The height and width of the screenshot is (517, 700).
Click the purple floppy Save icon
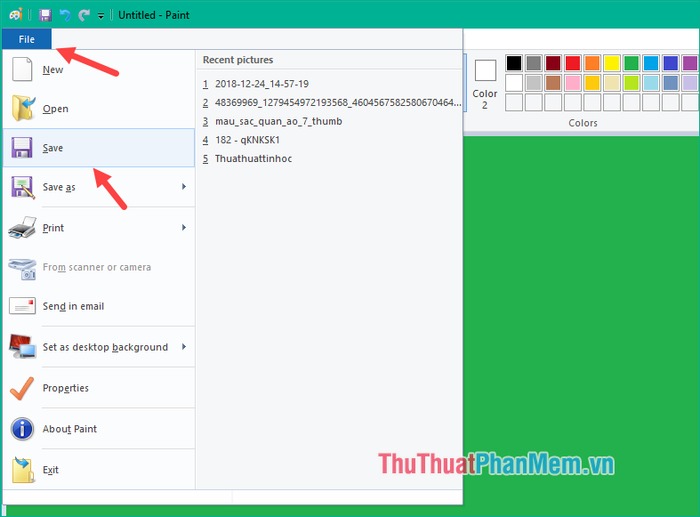21,148
